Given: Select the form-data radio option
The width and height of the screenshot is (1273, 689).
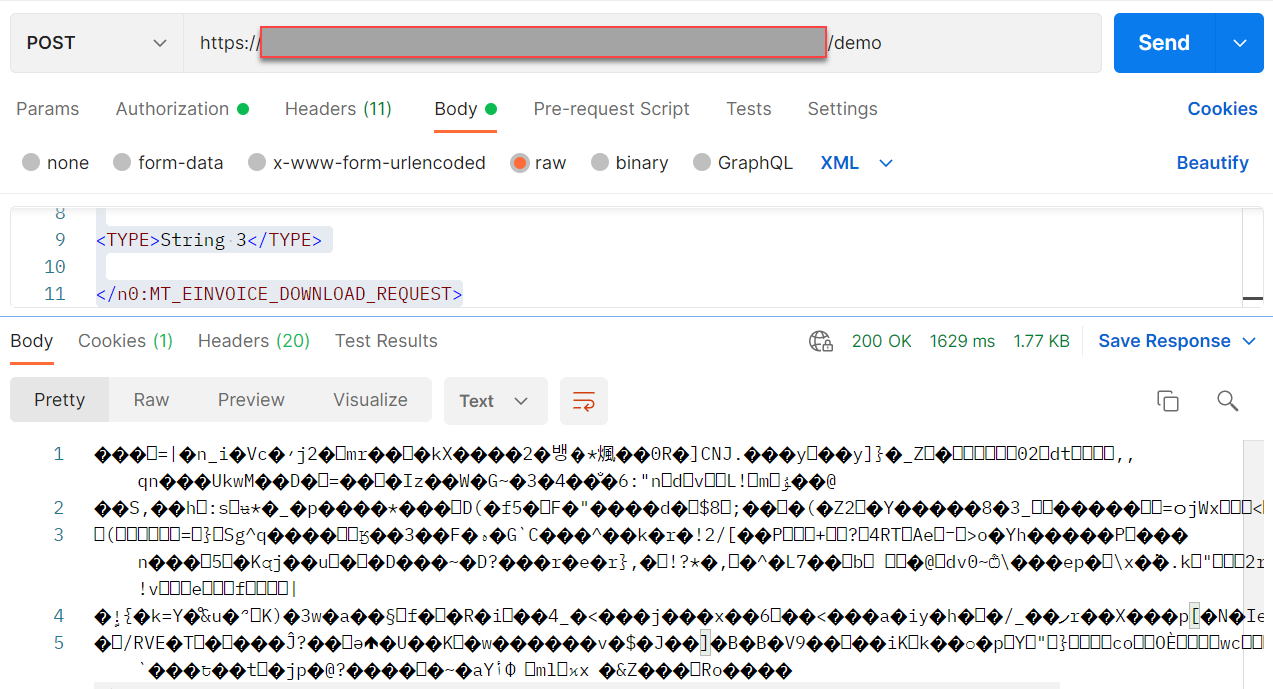Looking at the screenshot, I should coord(122,163).
